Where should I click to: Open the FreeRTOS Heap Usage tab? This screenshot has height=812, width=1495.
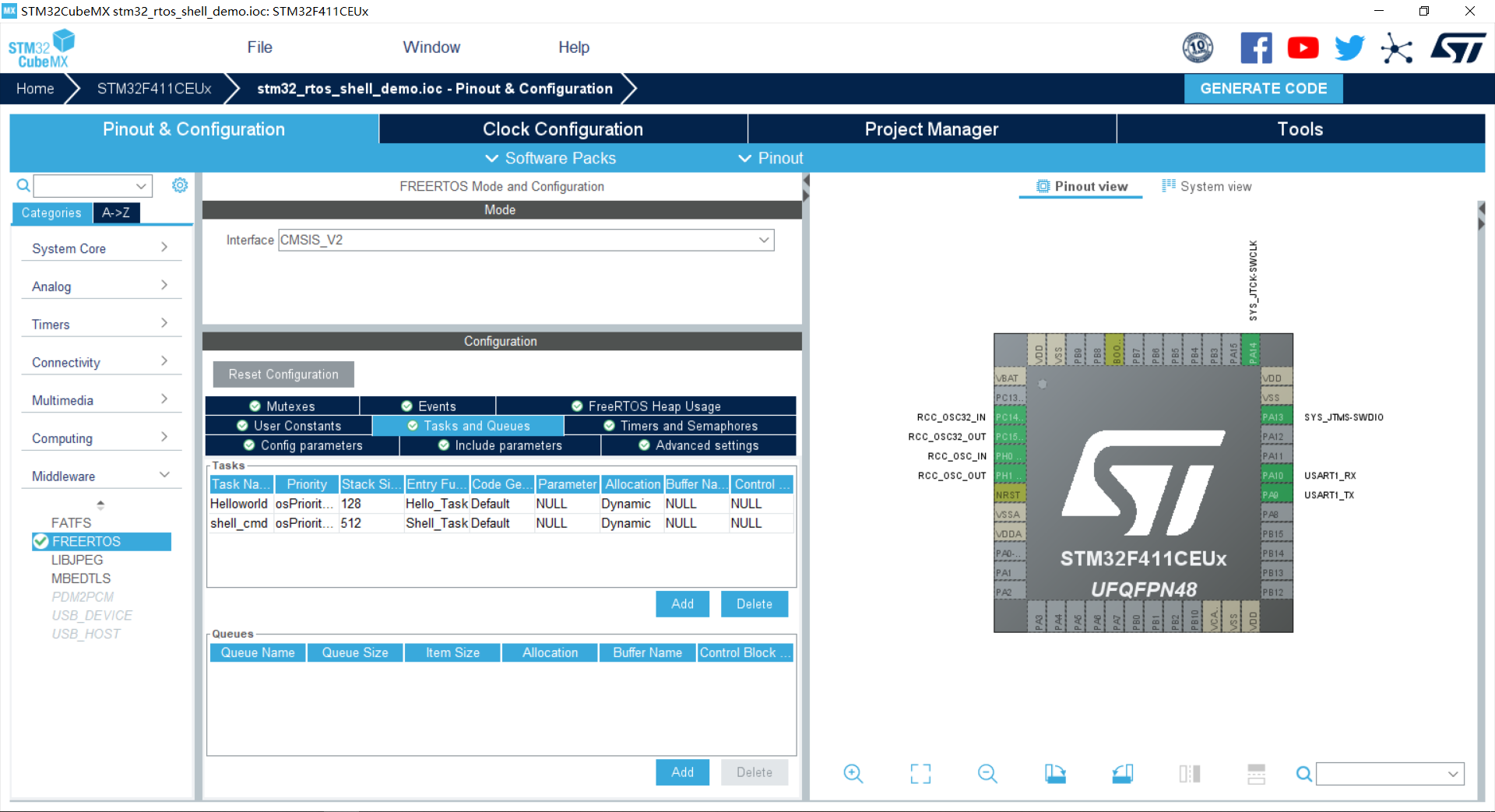(x=646, y=406)
